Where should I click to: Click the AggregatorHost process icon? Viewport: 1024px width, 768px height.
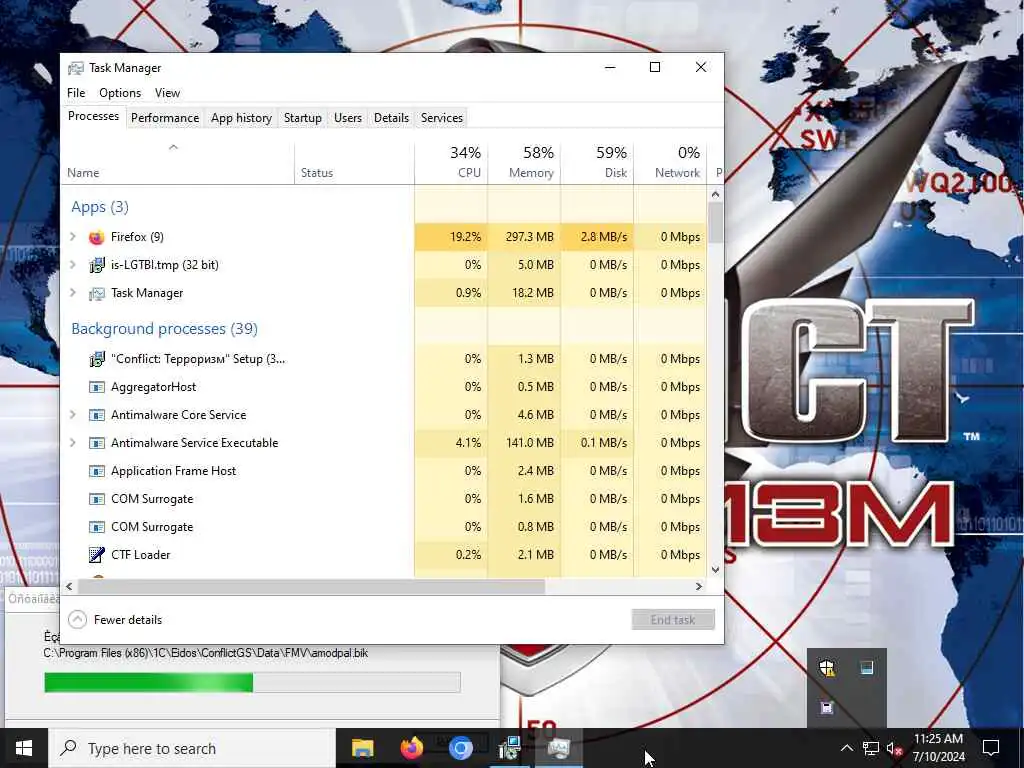point(97,387)
